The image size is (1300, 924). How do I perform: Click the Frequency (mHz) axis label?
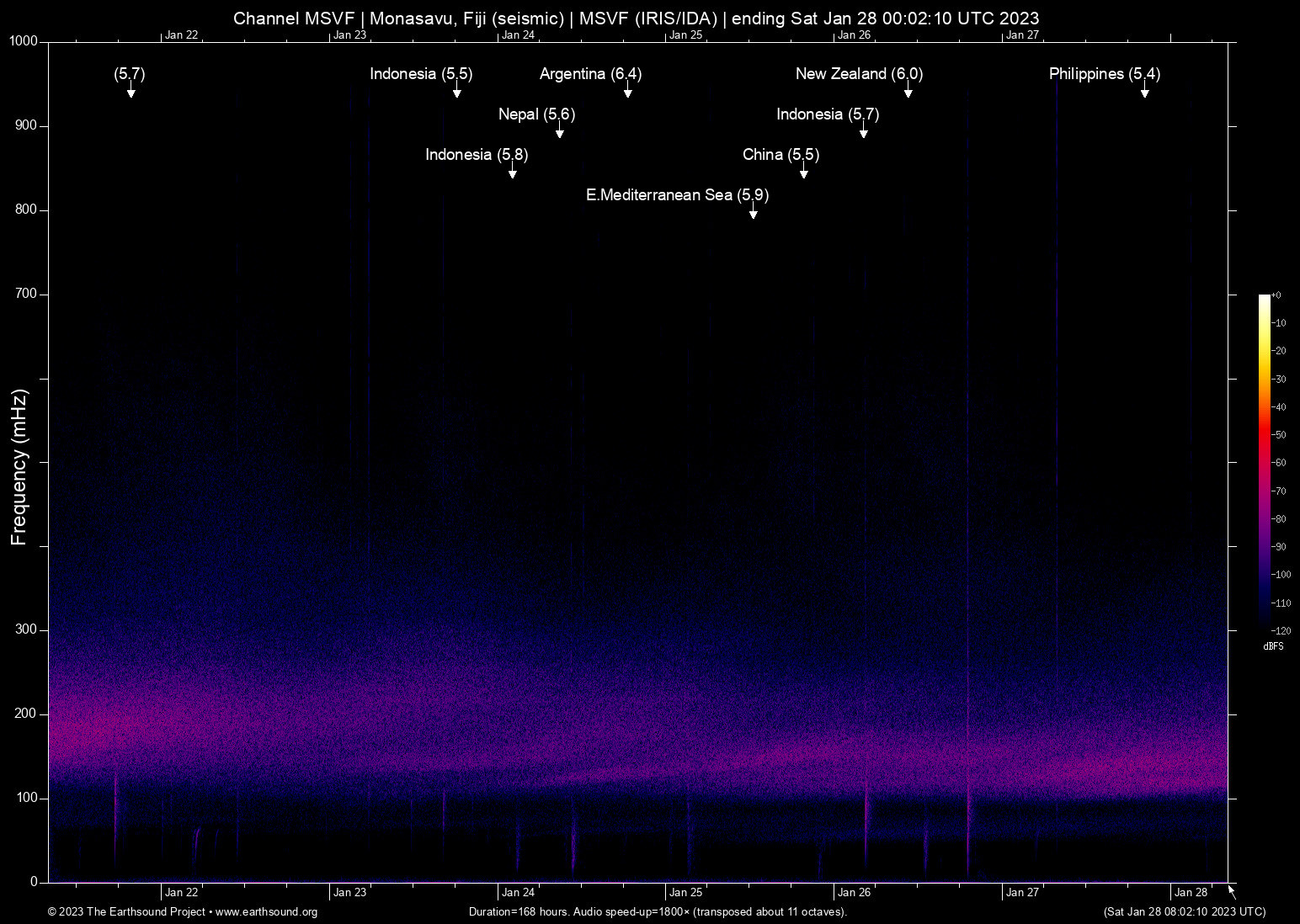click(x=19, y=461)
